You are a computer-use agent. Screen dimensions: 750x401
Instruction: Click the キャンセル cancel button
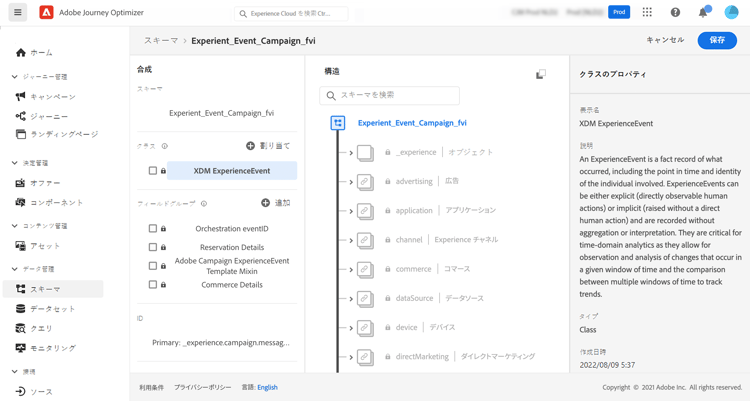click(665, 41)
